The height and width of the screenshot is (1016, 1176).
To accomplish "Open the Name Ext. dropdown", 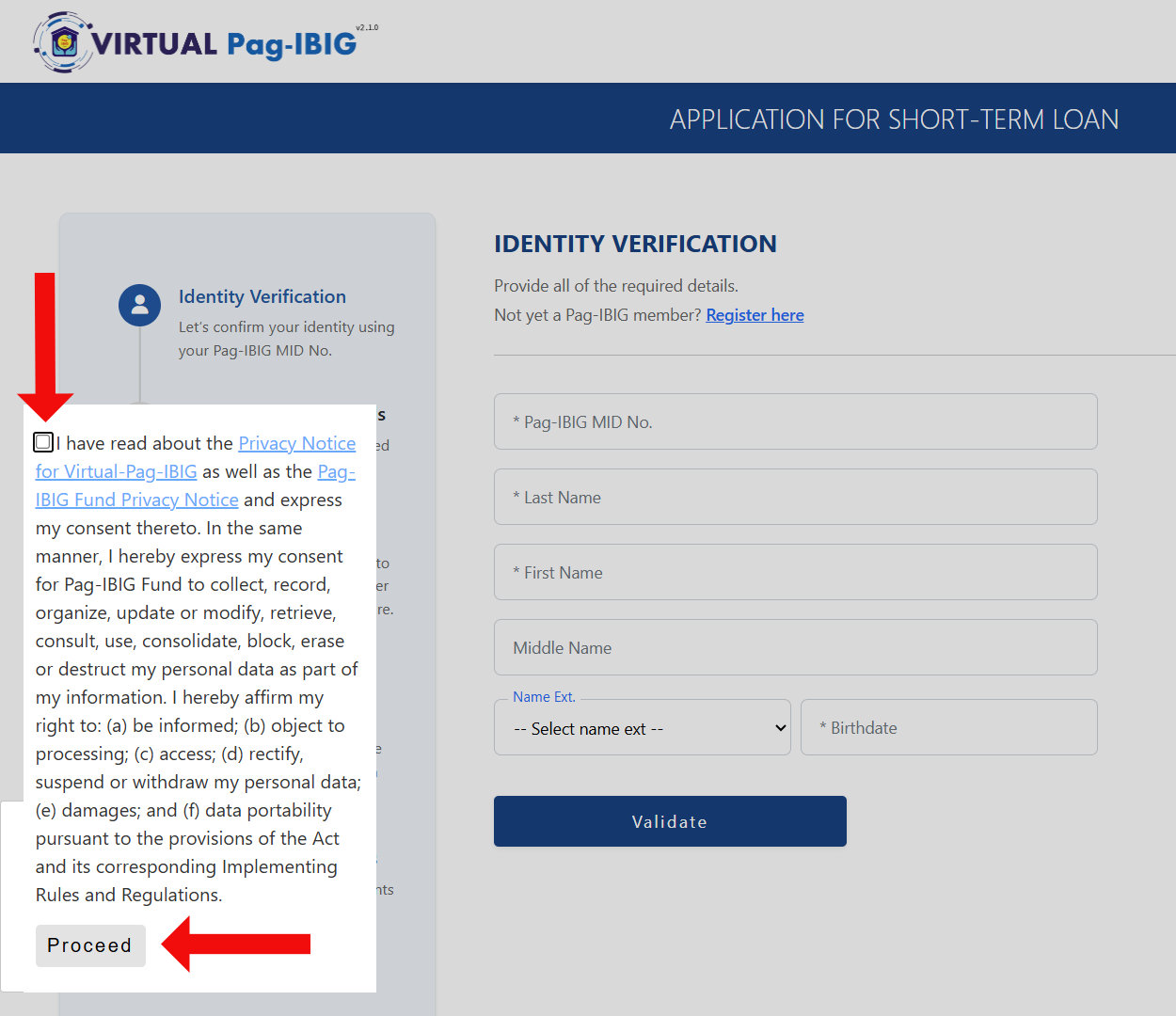I will coord(643,727).
